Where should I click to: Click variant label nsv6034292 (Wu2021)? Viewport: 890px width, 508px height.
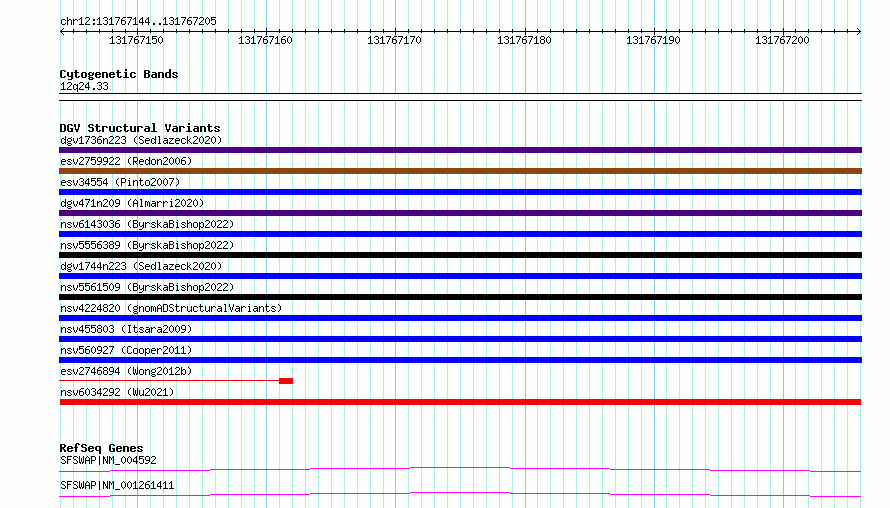coord(117,392)
